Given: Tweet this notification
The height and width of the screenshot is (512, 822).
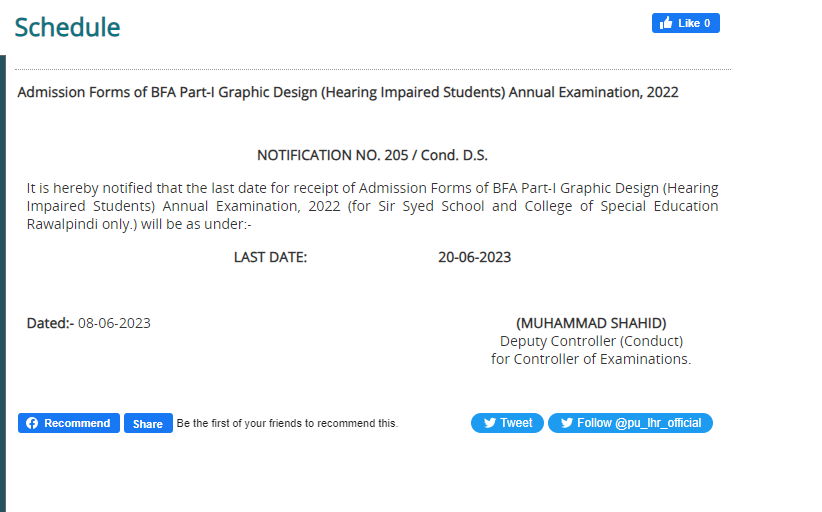Looking at the screenshot, I should point(508,423).
